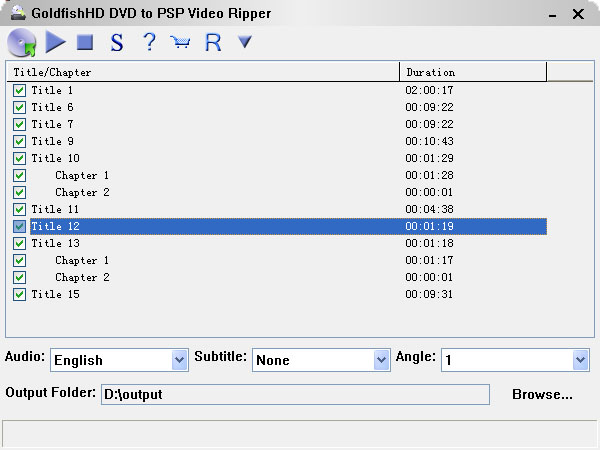Click the shopping cart purchase icon

coord(180,42)
